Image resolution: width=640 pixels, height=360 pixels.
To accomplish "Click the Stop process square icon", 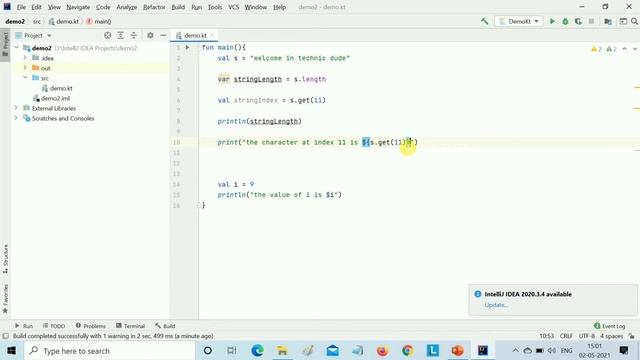I will (x=591, y=21).
